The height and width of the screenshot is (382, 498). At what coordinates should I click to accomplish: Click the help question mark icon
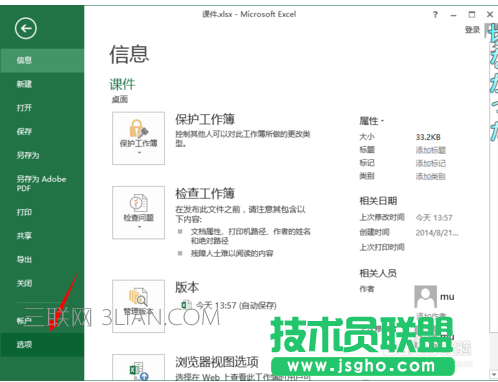coord(435,15)
